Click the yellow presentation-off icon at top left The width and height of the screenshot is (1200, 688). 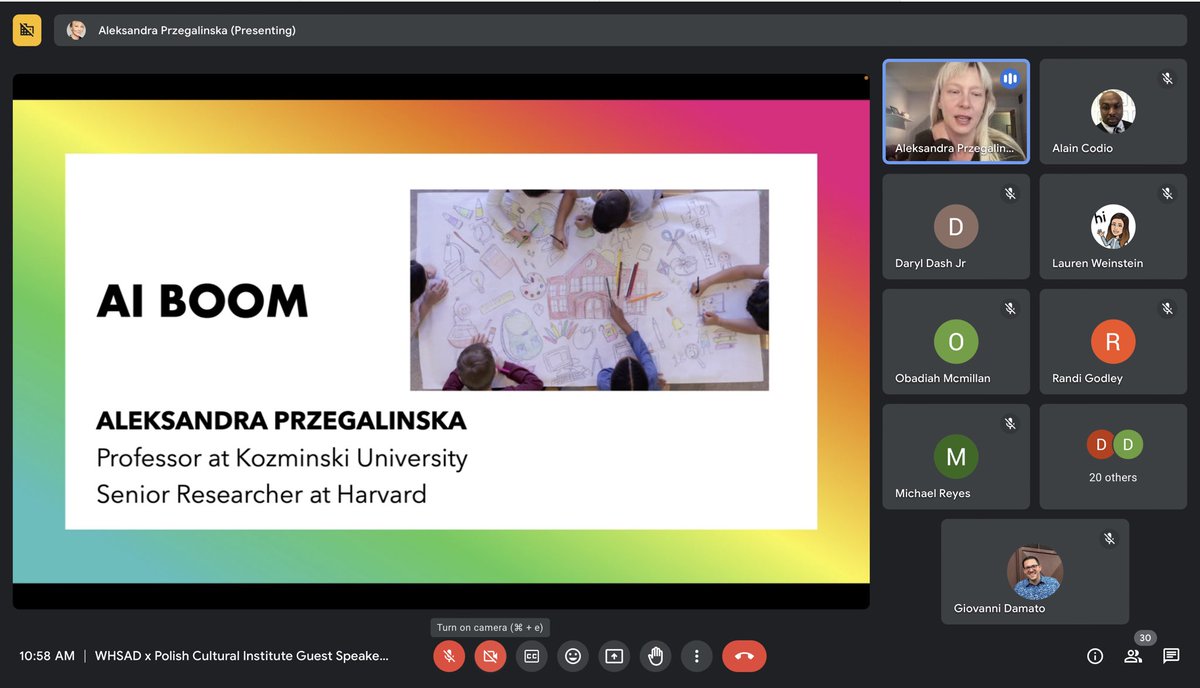[x=27, y=30]
